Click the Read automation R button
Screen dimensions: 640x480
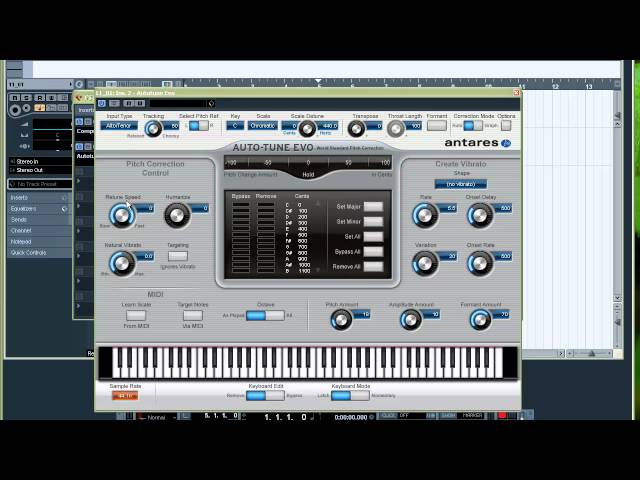pyautogui.click(x=40, y=98)
